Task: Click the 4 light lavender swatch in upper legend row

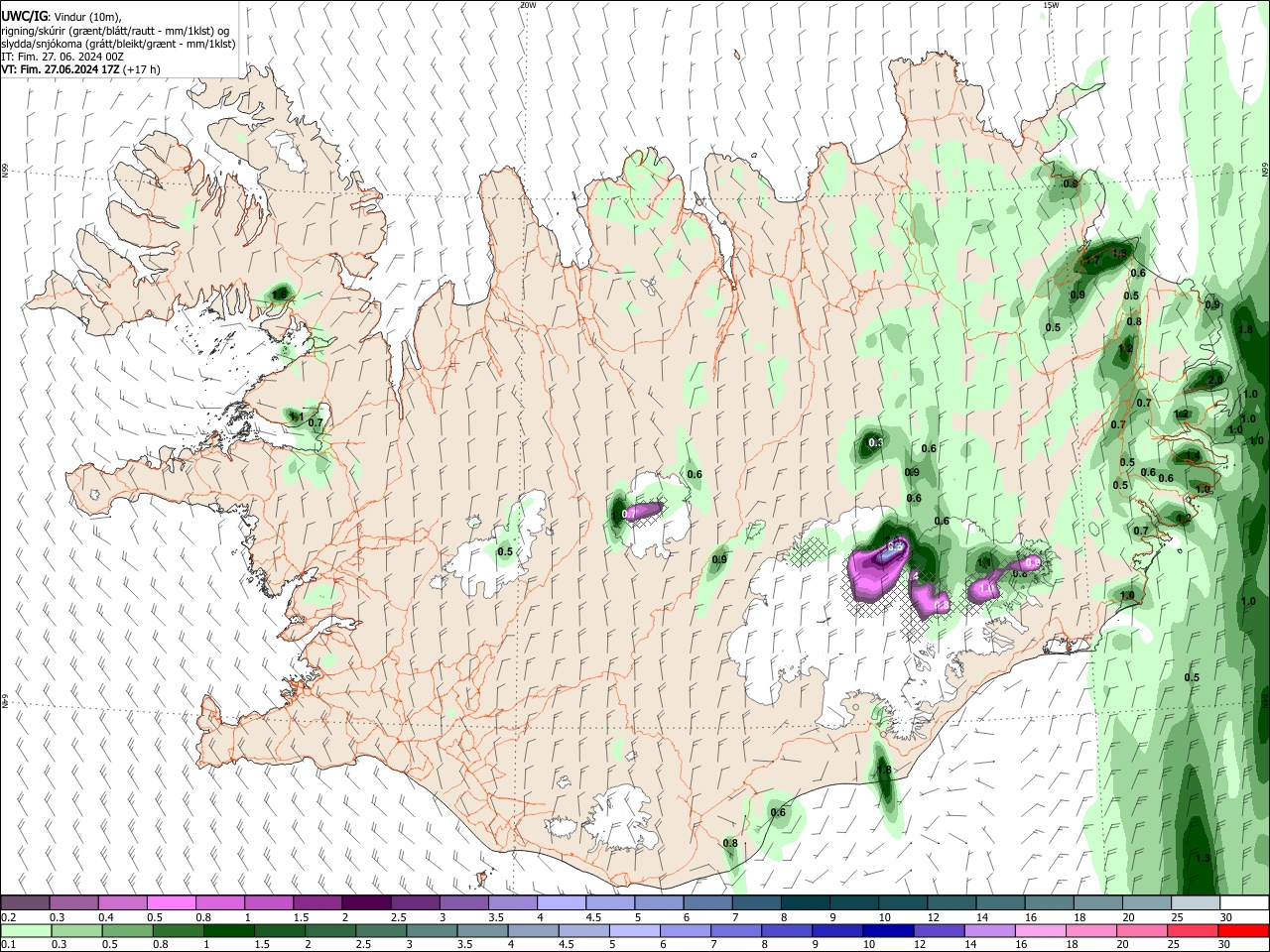Action: click(561, 903)
